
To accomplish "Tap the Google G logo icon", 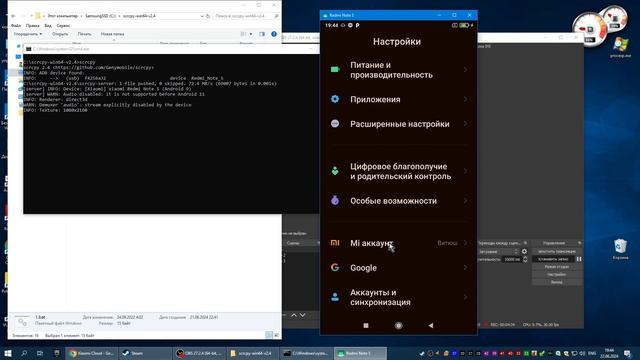I will click(x=335, y=267).
